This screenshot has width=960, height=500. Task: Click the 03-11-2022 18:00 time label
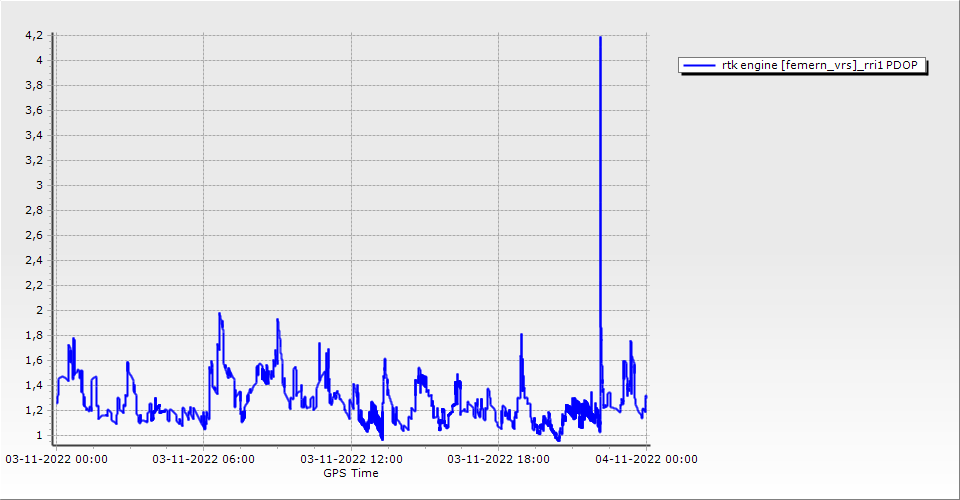click(x=498, y=460)
